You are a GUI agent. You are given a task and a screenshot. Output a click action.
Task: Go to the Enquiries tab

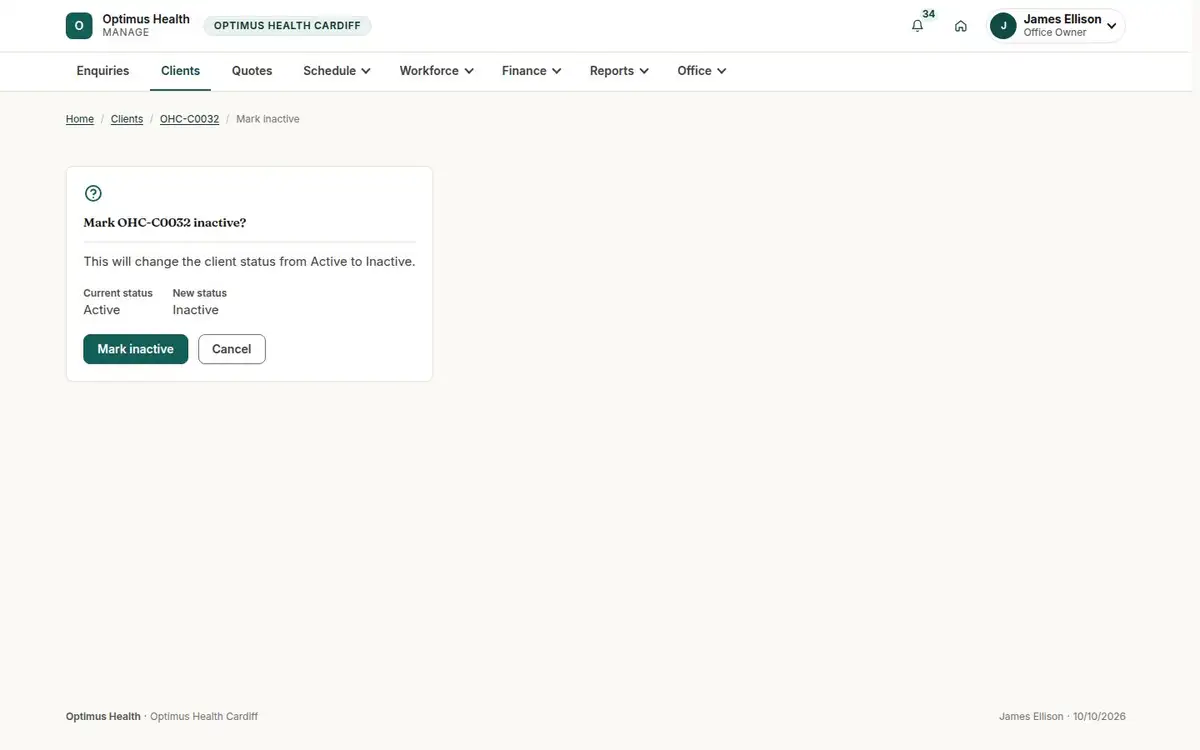click(103, 71)
